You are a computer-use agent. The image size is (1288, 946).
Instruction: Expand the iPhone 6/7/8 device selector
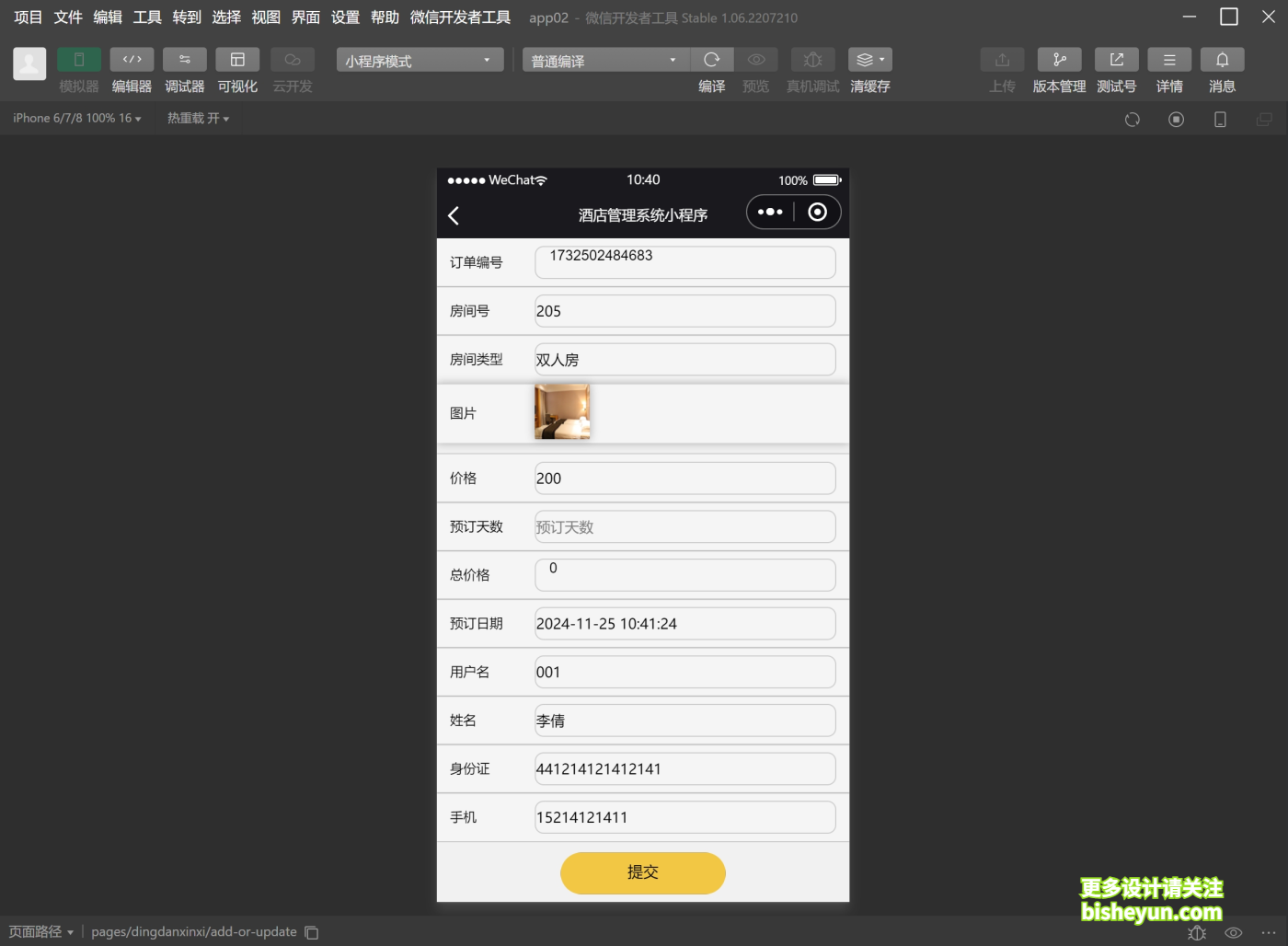pyautogui.click(x=77, y=119)
